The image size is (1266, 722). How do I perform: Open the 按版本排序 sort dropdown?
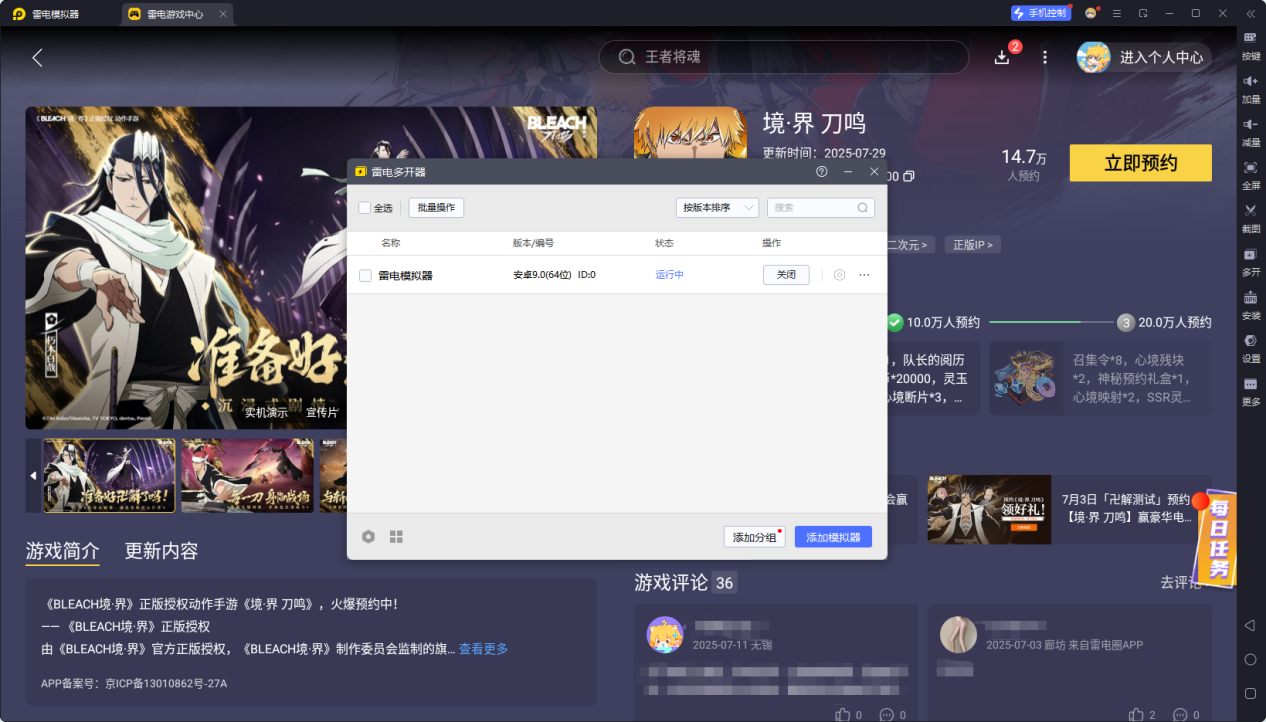pos(717,208)
